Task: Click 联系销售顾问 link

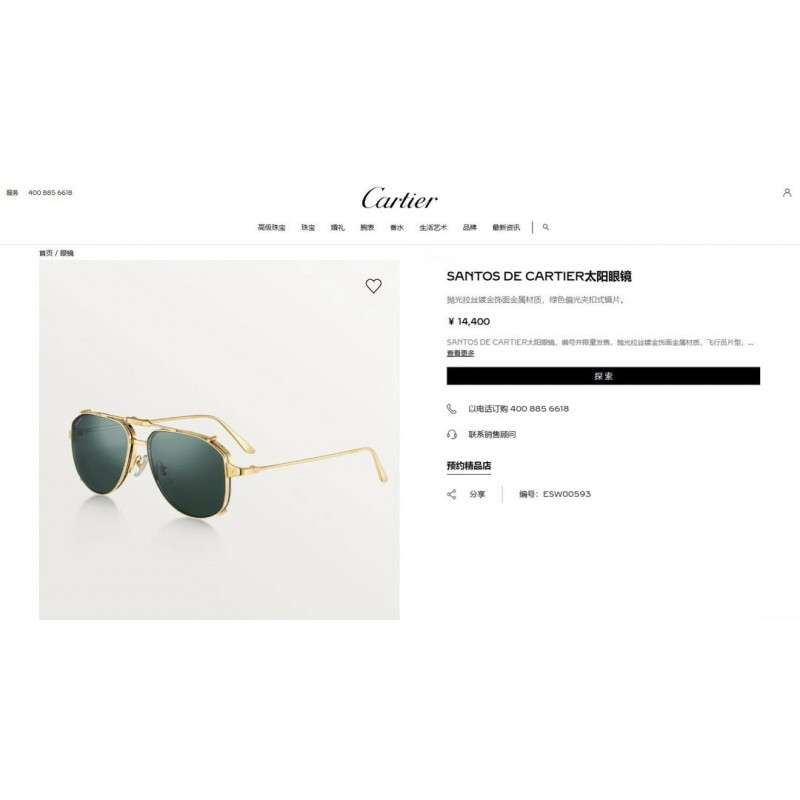Action: (x=492, y=435)
